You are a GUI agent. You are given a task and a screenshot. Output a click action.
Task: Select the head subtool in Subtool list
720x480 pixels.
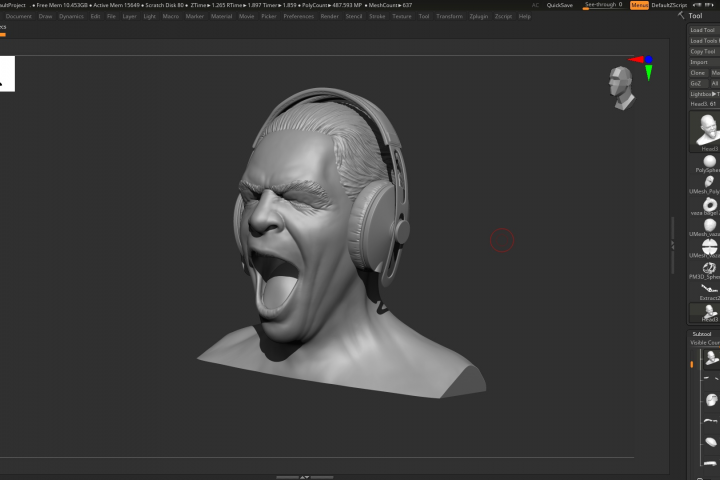point(711,358)
